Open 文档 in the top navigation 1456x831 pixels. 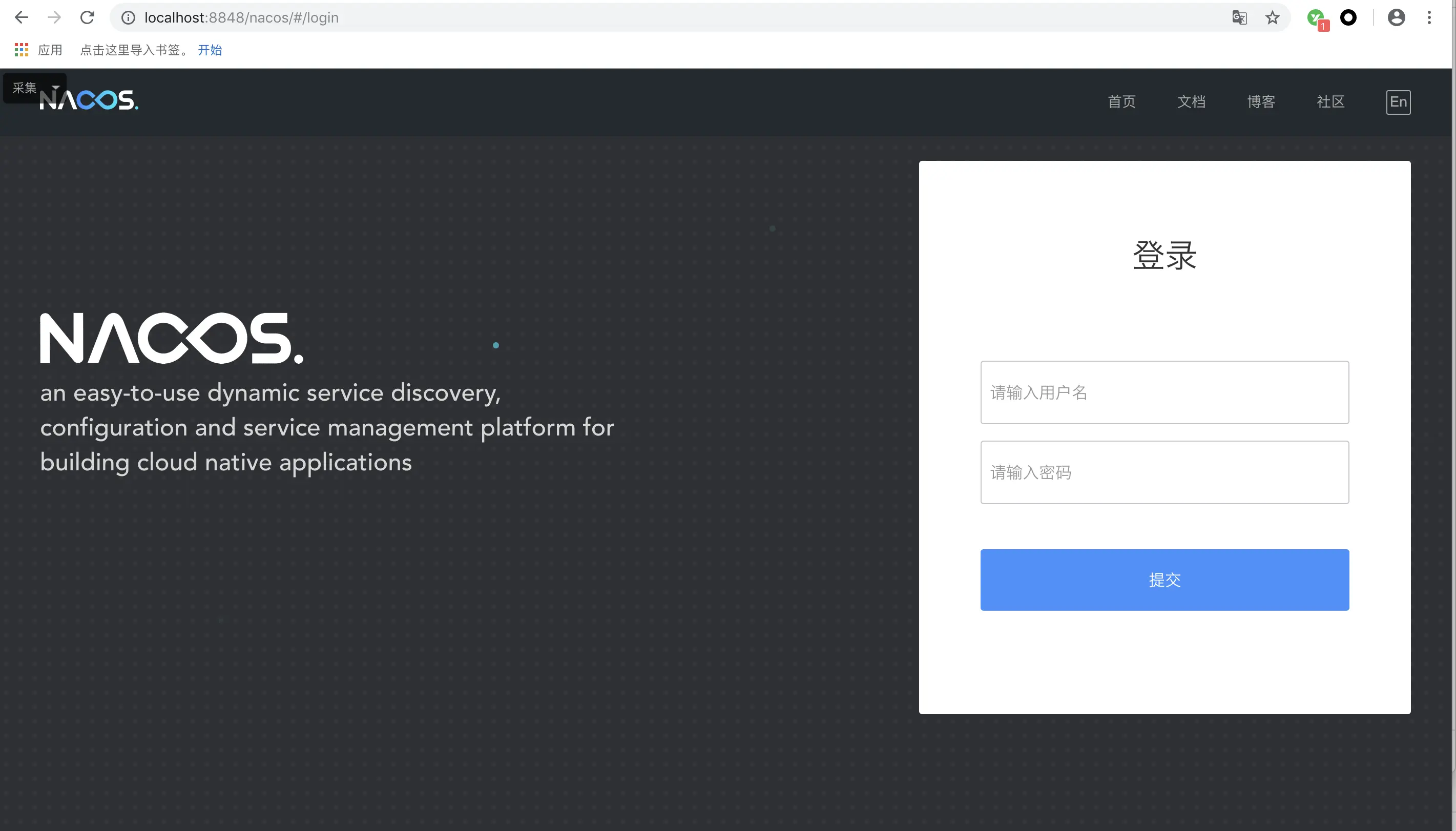point(1191,102)
